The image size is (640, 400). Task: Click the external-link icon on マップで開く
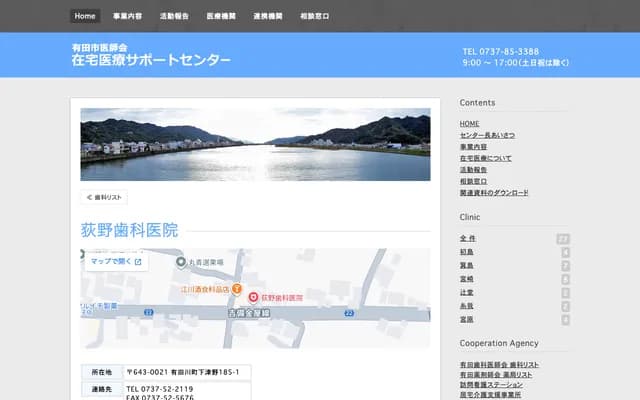(x=138, y=261)
